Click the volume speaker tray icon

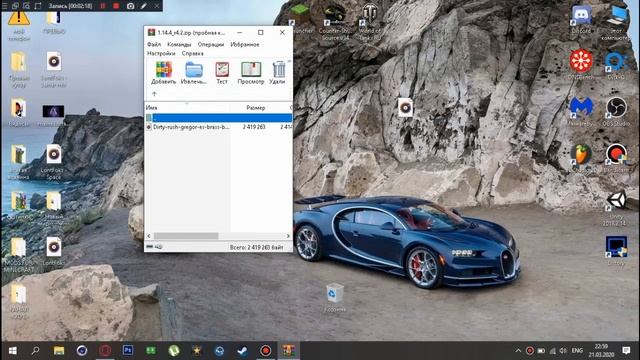tap(563, 351)
